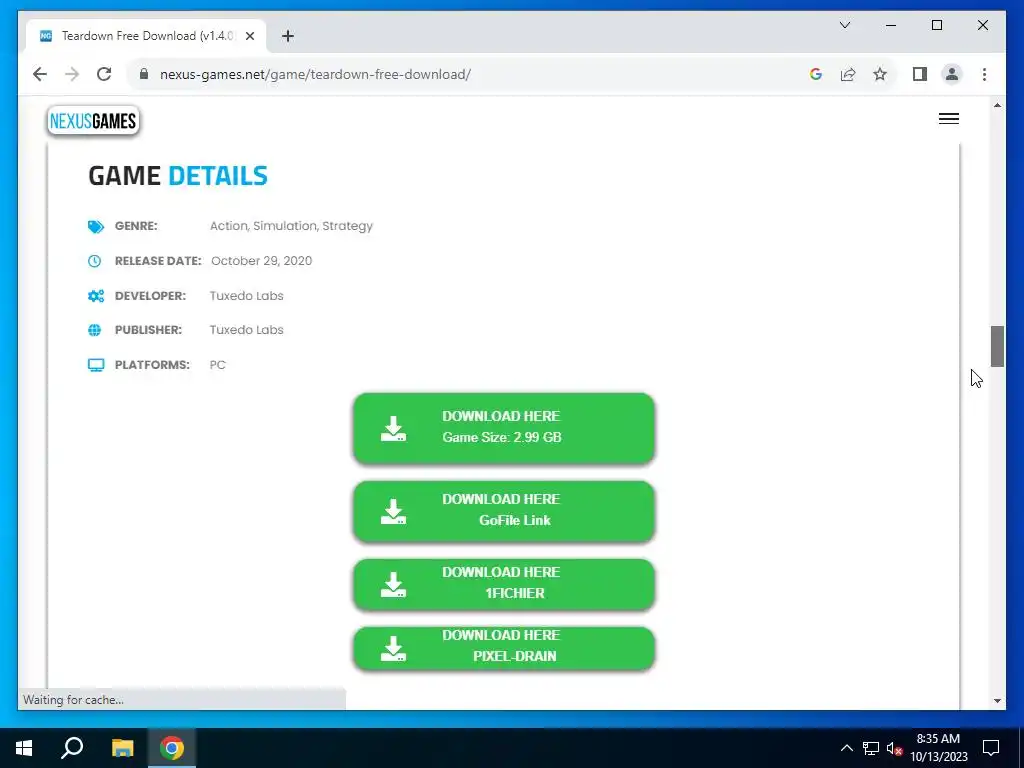Open a new tab with plus button
Viewport: 1024px width, 768px height.
coord(288,36)
